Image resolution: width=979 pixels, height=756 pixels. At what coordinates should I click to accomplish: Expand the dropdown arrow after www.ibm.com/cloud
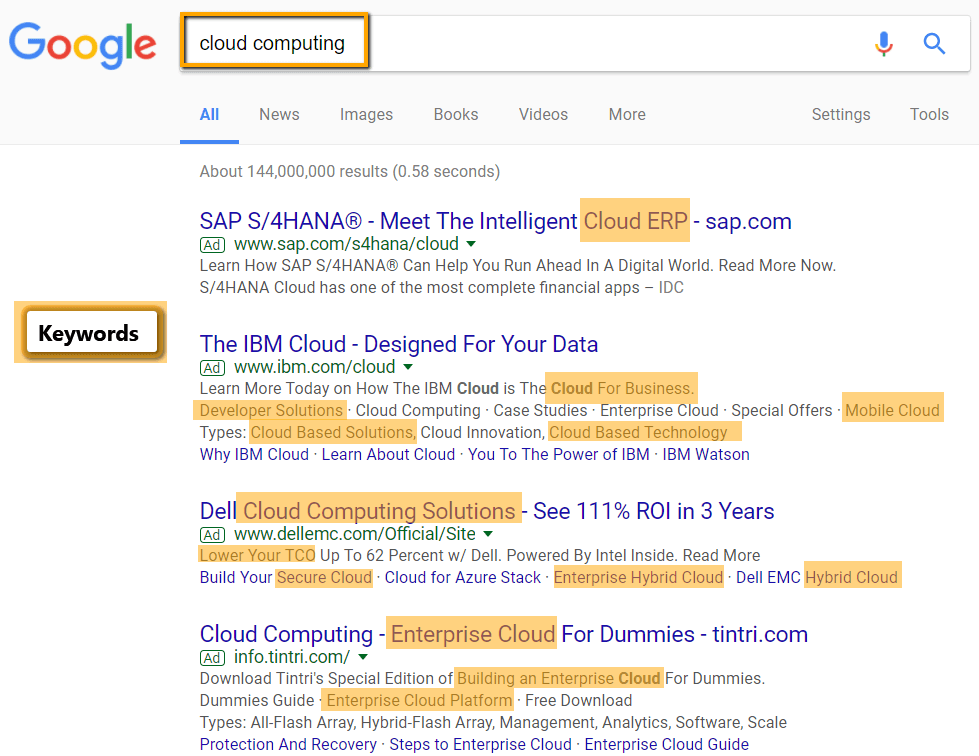tap(408, 367)
